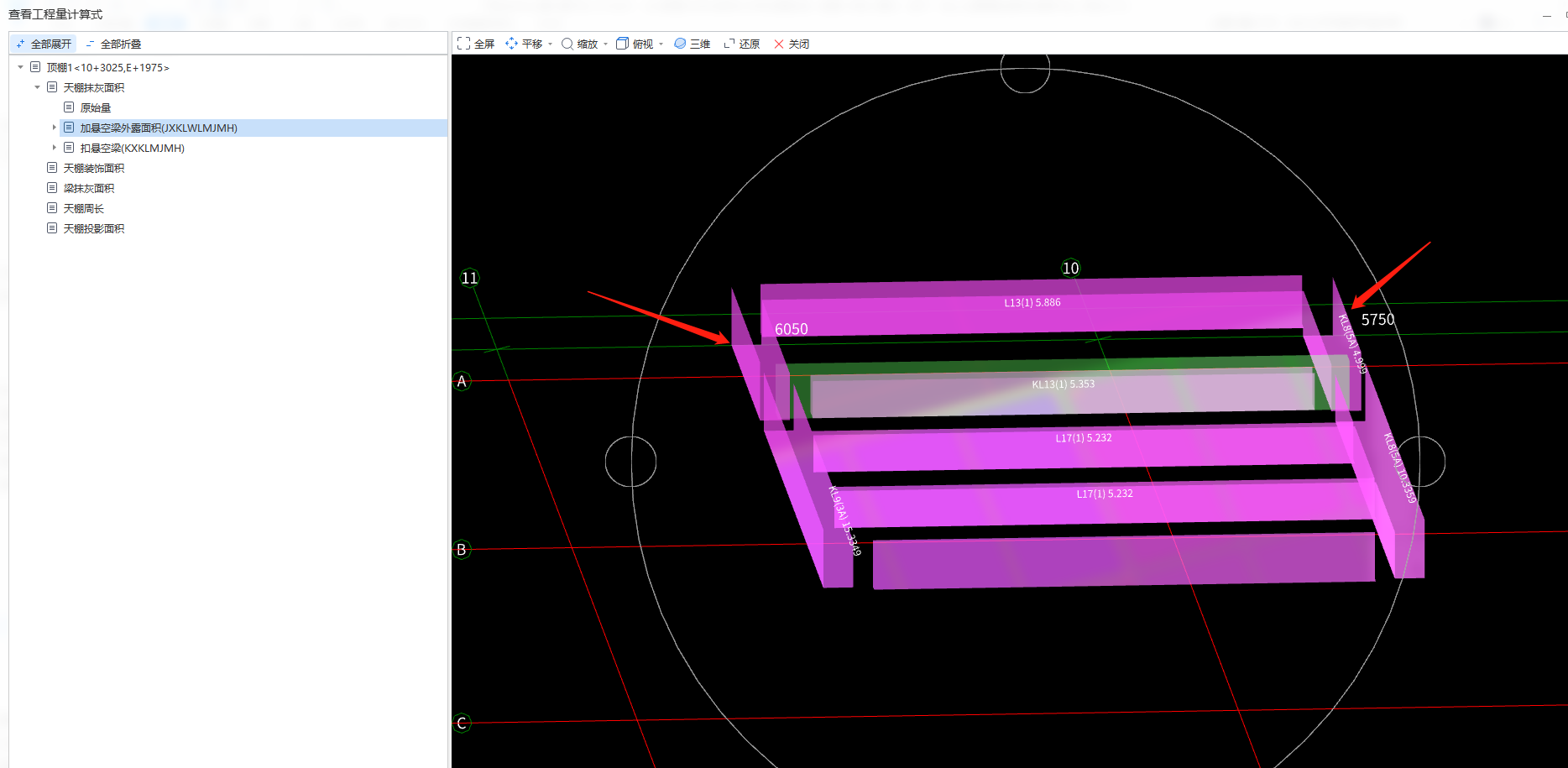Select the 天棚投影面积 tree item
This screenshot has height=768, width=1568.
click(93, 228)
